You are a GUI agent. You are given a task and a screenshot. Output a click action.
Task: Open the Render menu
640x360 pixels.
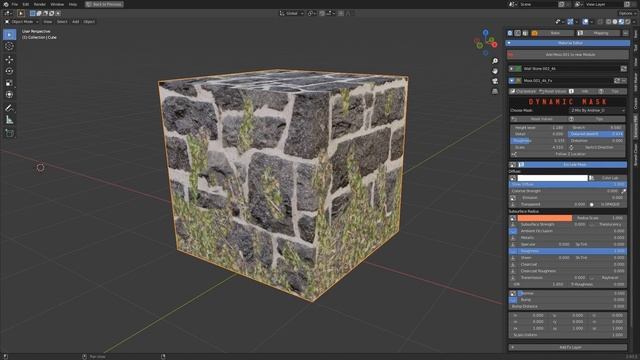[x=40, y=4]
